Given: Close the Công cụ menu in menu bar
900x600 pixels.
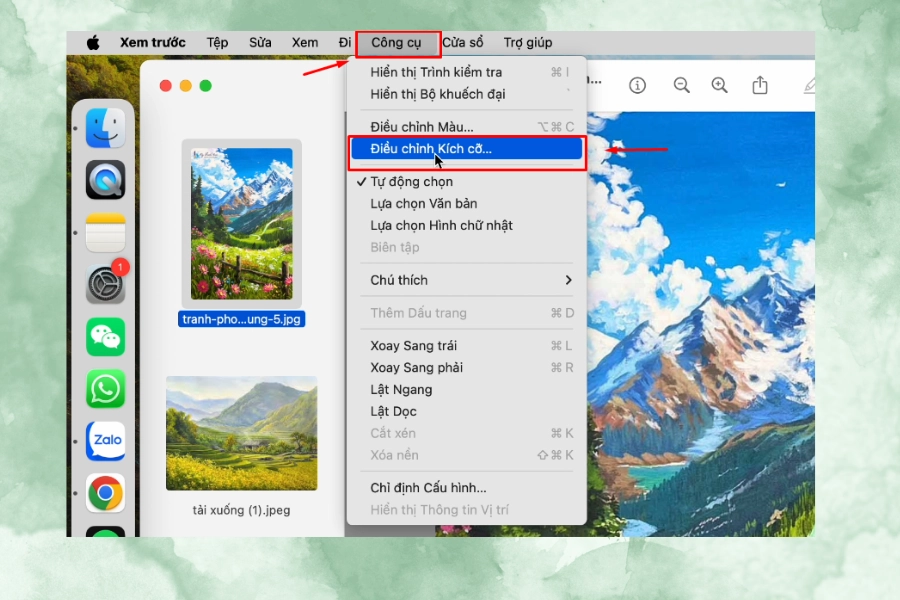Looking at the screenshot, I should [398, 44].
